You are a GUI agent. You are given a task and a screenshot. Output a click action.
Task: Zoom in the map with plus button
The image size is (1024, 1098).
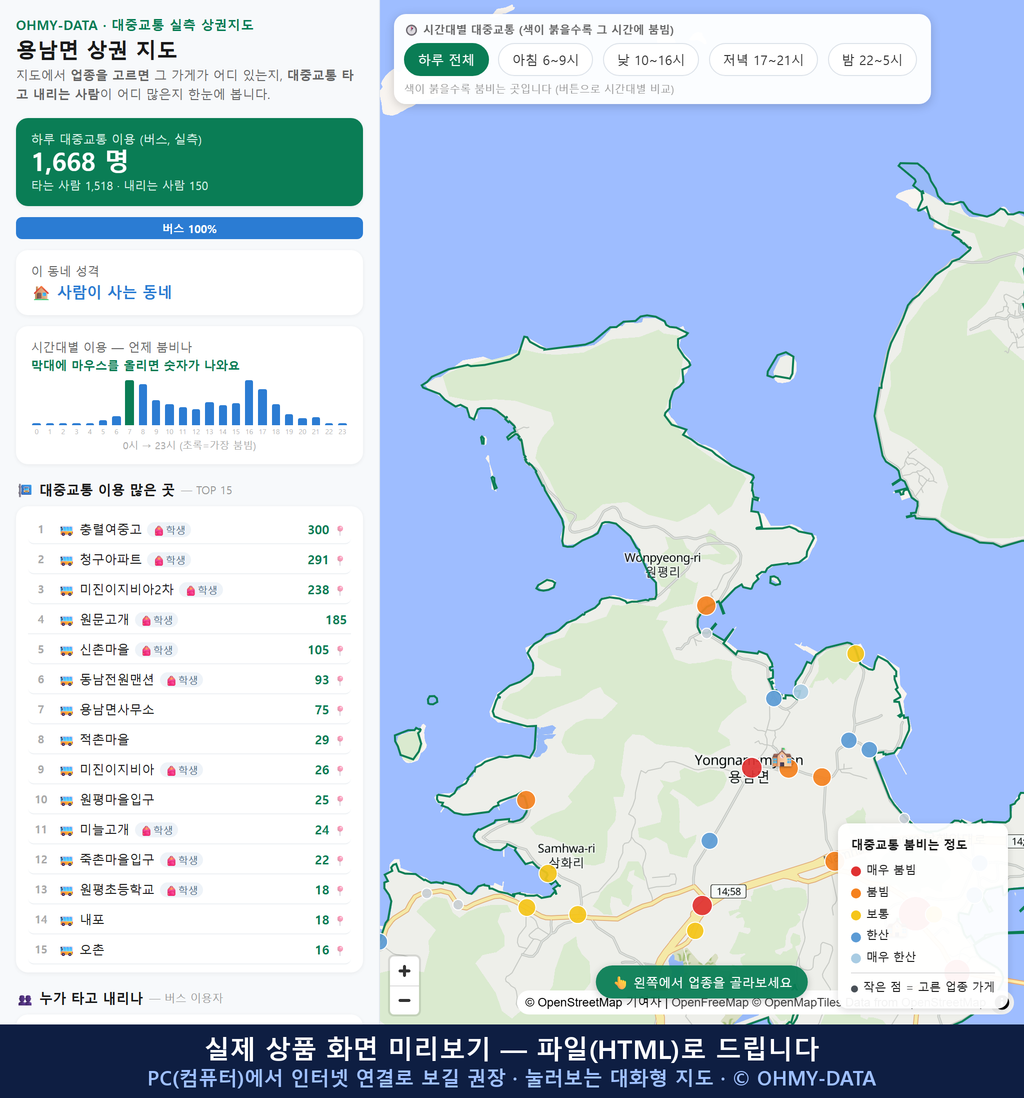point(404,971)
